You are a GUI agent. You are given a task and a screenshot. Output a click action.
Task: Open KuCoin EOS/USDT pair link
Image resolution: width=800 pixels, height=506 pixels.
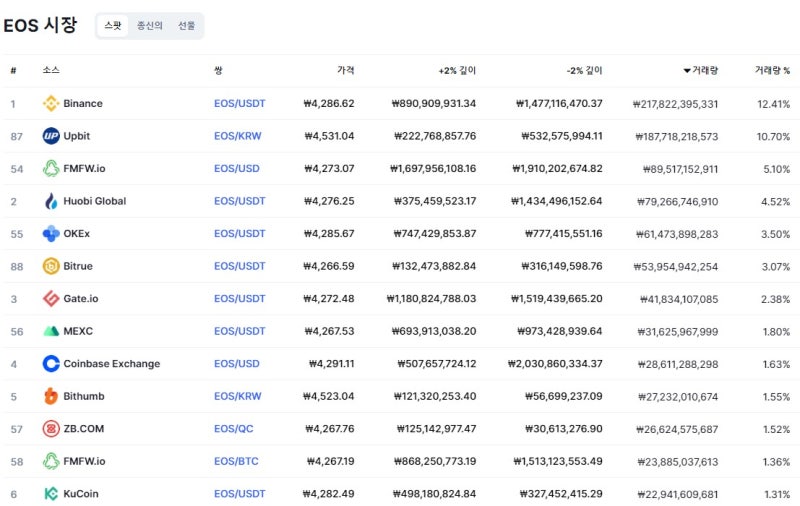point(239,494)
